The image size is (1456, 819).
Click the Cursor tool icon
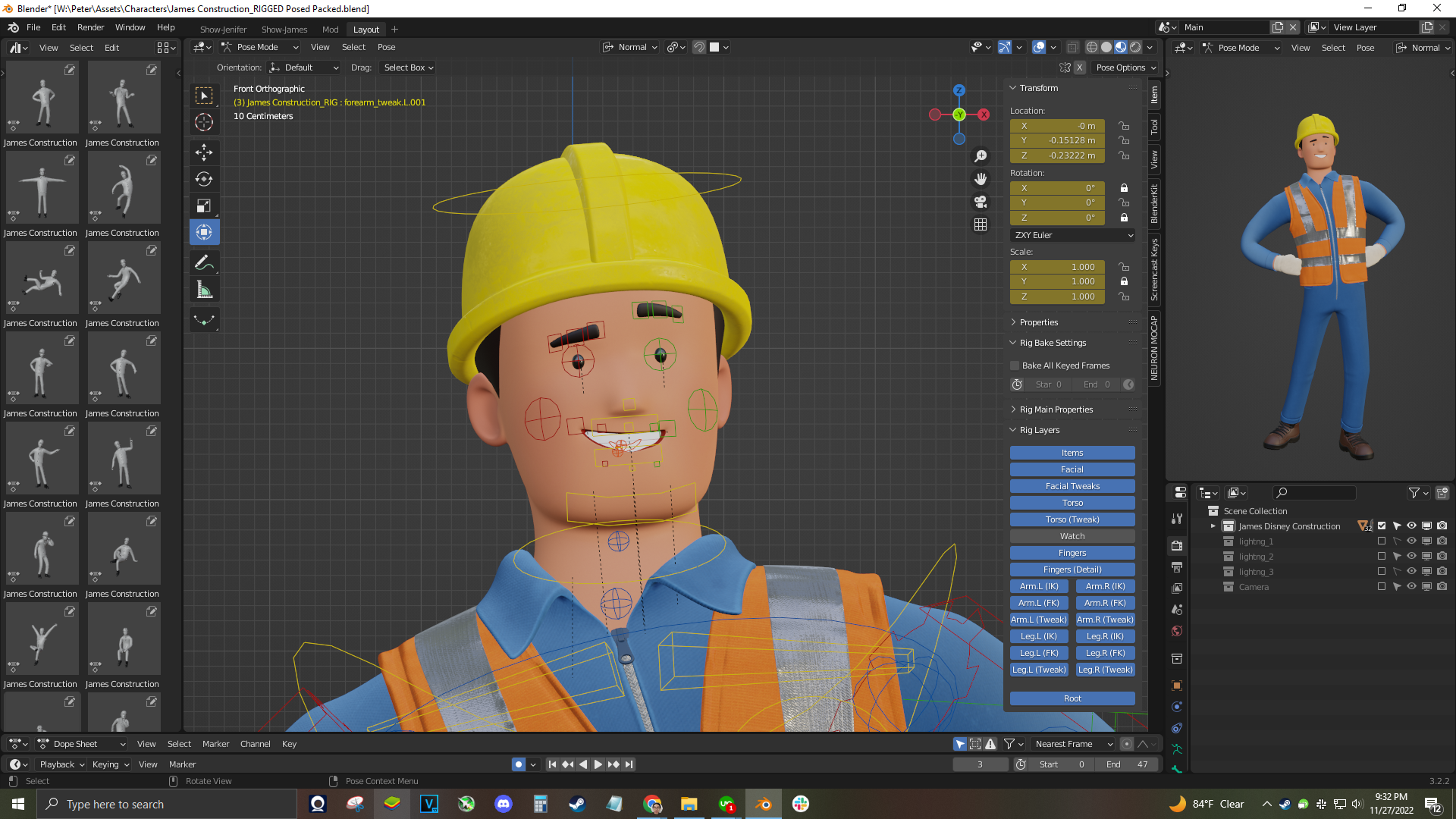click(x=204, y=122)
